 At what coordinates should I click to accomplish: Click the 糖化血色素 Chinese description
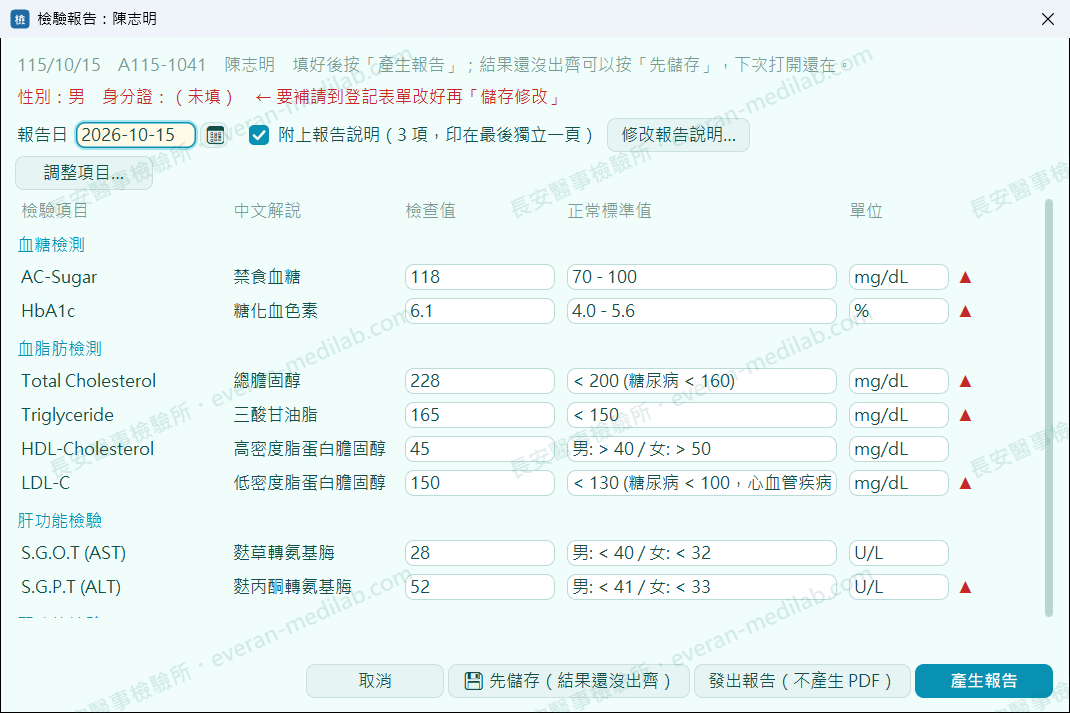[x=275, y=311]
